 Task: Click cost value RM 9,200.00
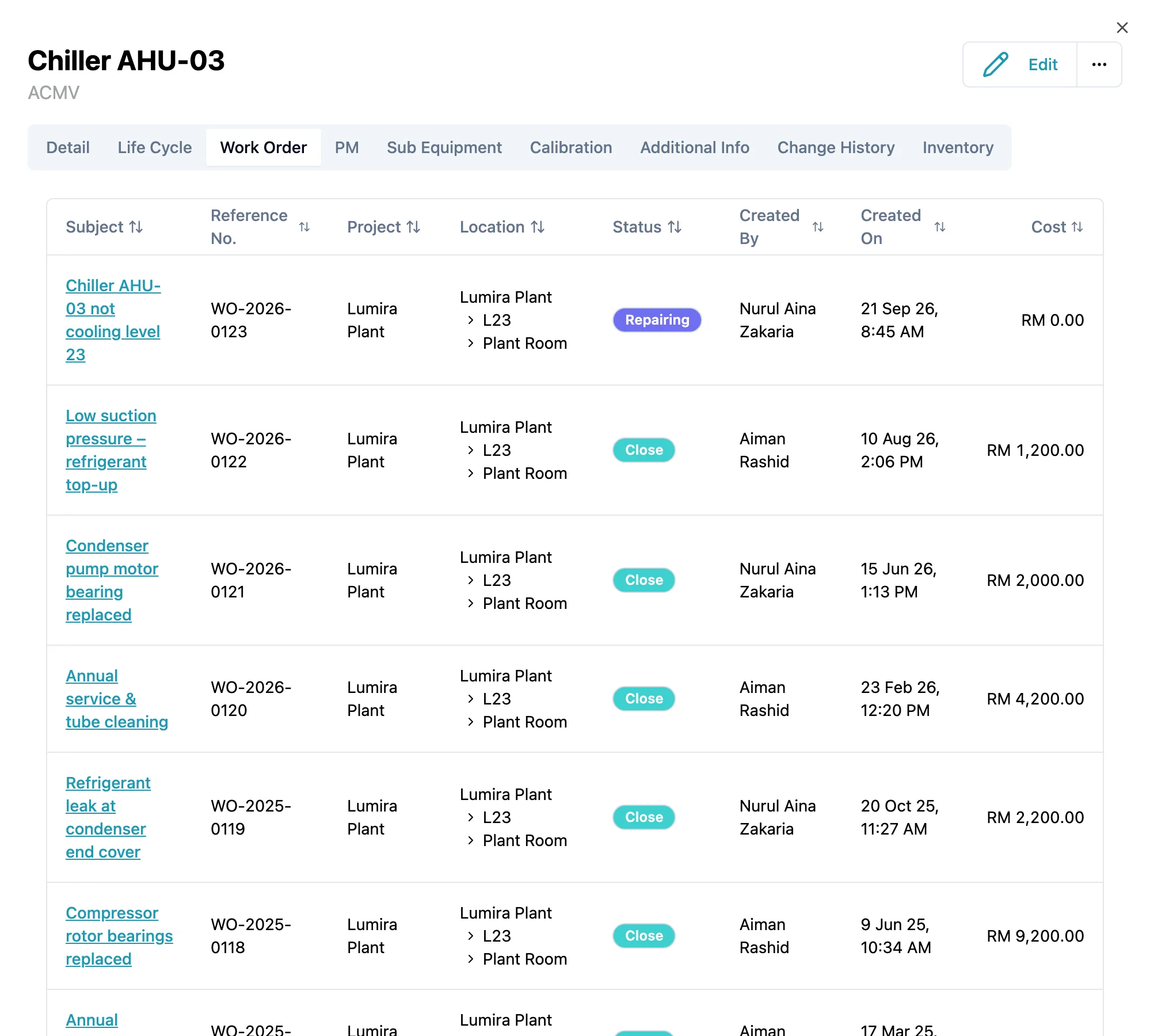[1035, 936]
